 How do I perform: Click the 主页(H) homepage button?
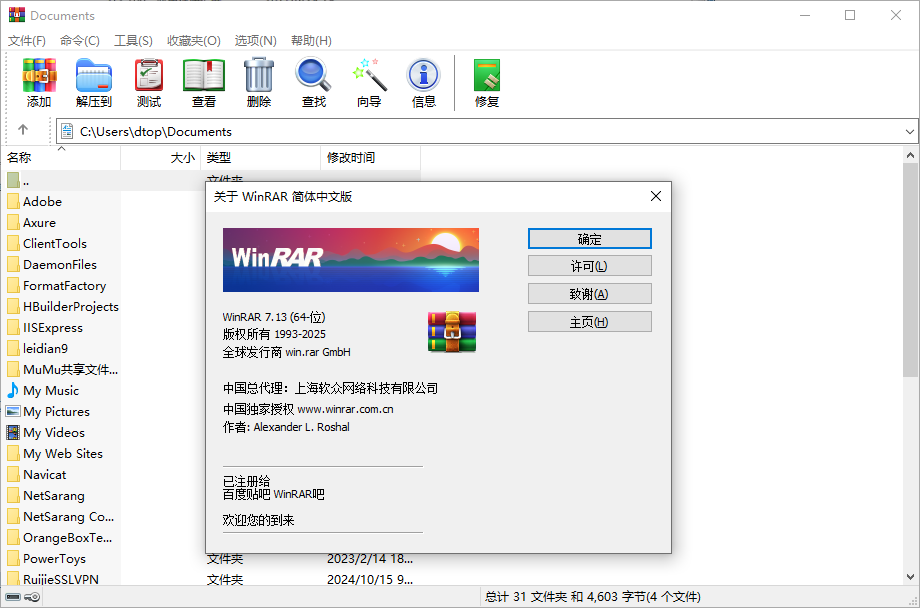click(589, 321)
